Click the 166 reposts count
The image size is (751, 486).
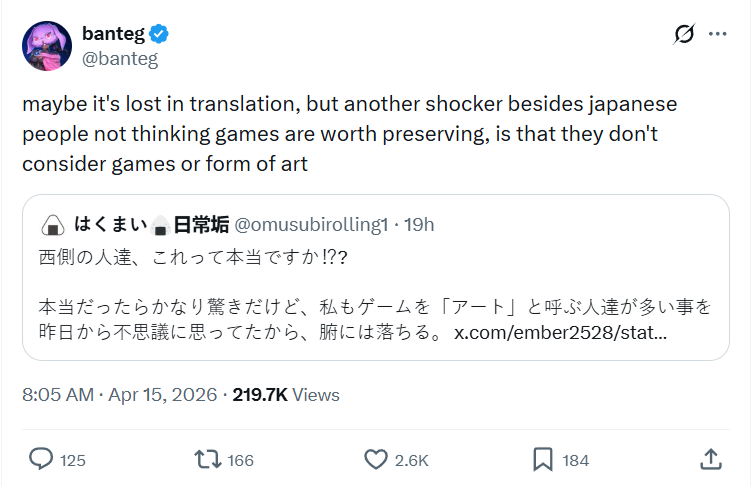(x=240, y=461)
